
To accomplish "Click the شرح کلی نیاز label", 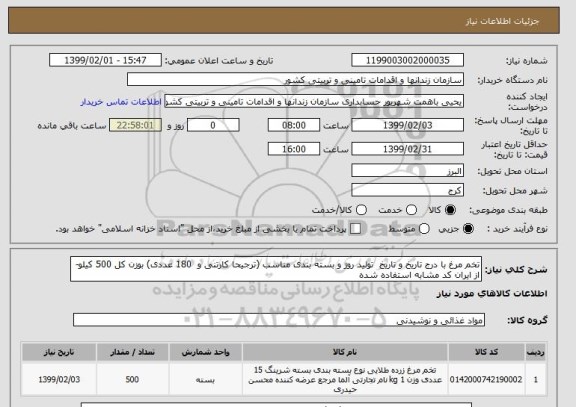I will point(516,270).
